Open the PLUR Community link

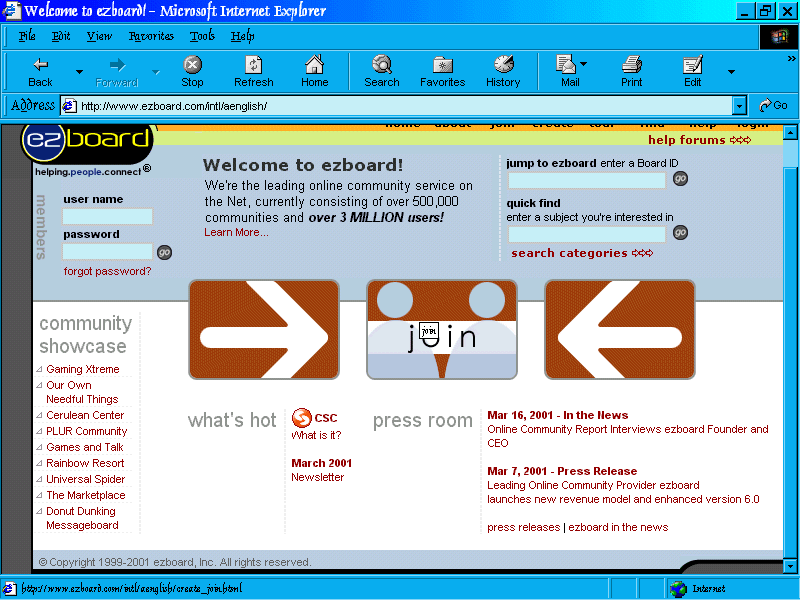pos(87,431)
